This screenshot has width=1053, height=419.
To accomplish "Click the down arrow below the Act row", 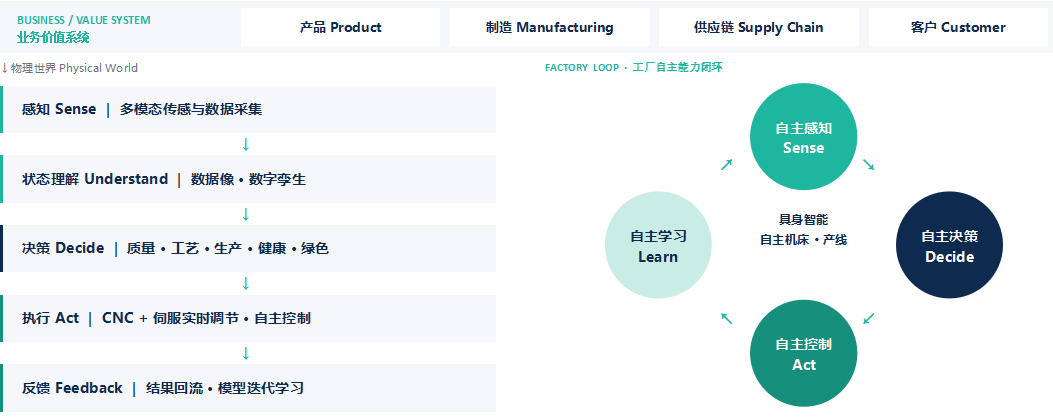I will click(246, 353).
